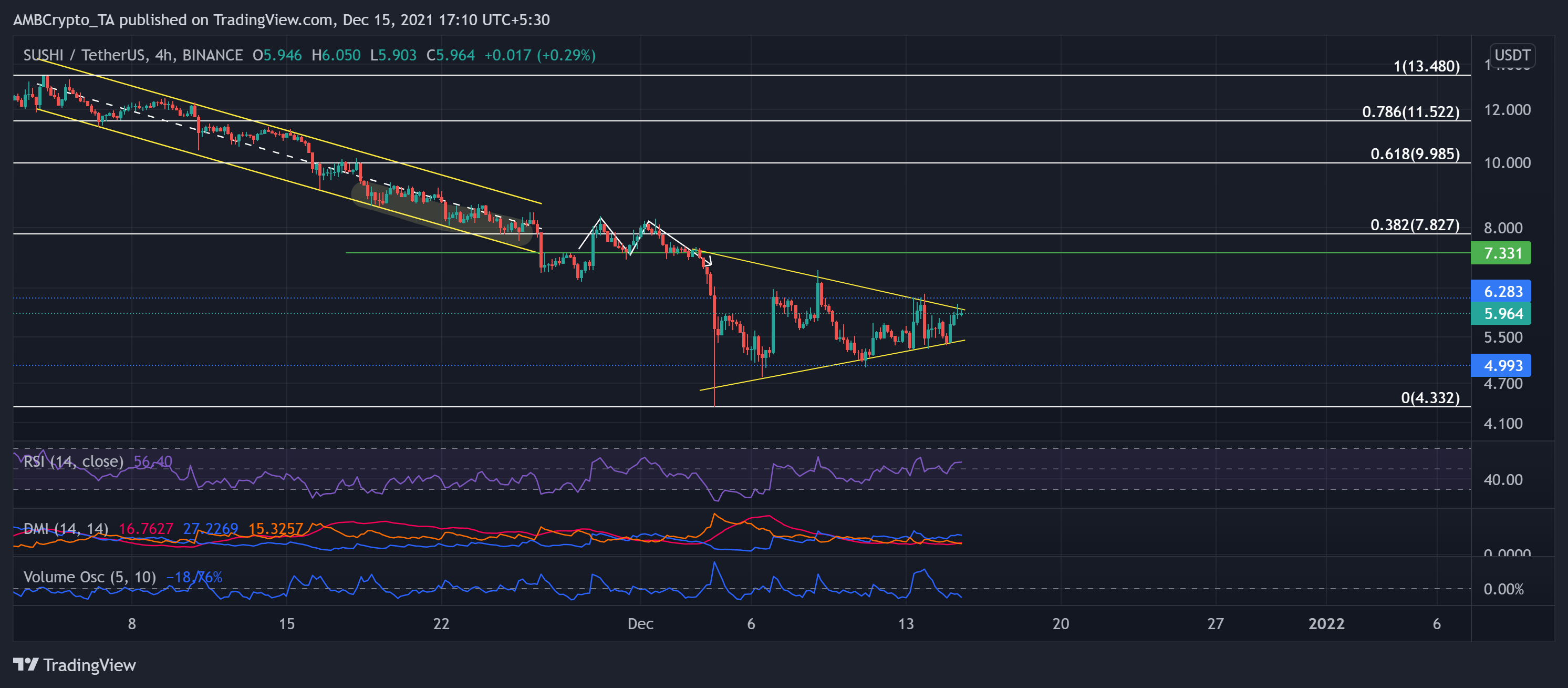The width and height of the screenshot is (1568, 688).
Task: Click the 15 date on time axis
Action: 286,623
